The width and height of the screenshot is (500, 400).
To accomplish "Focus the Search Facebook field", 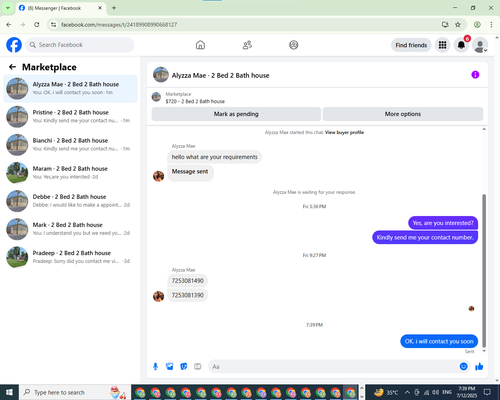I will tap(80, 45).
